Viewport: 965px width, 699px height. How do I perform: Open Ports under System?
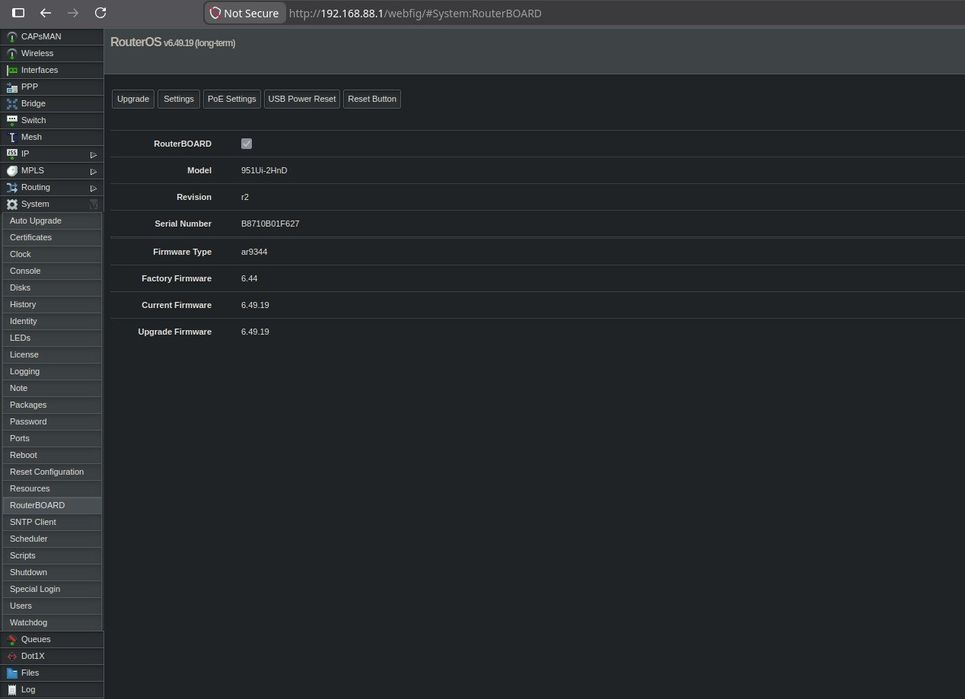click(52, 439)
